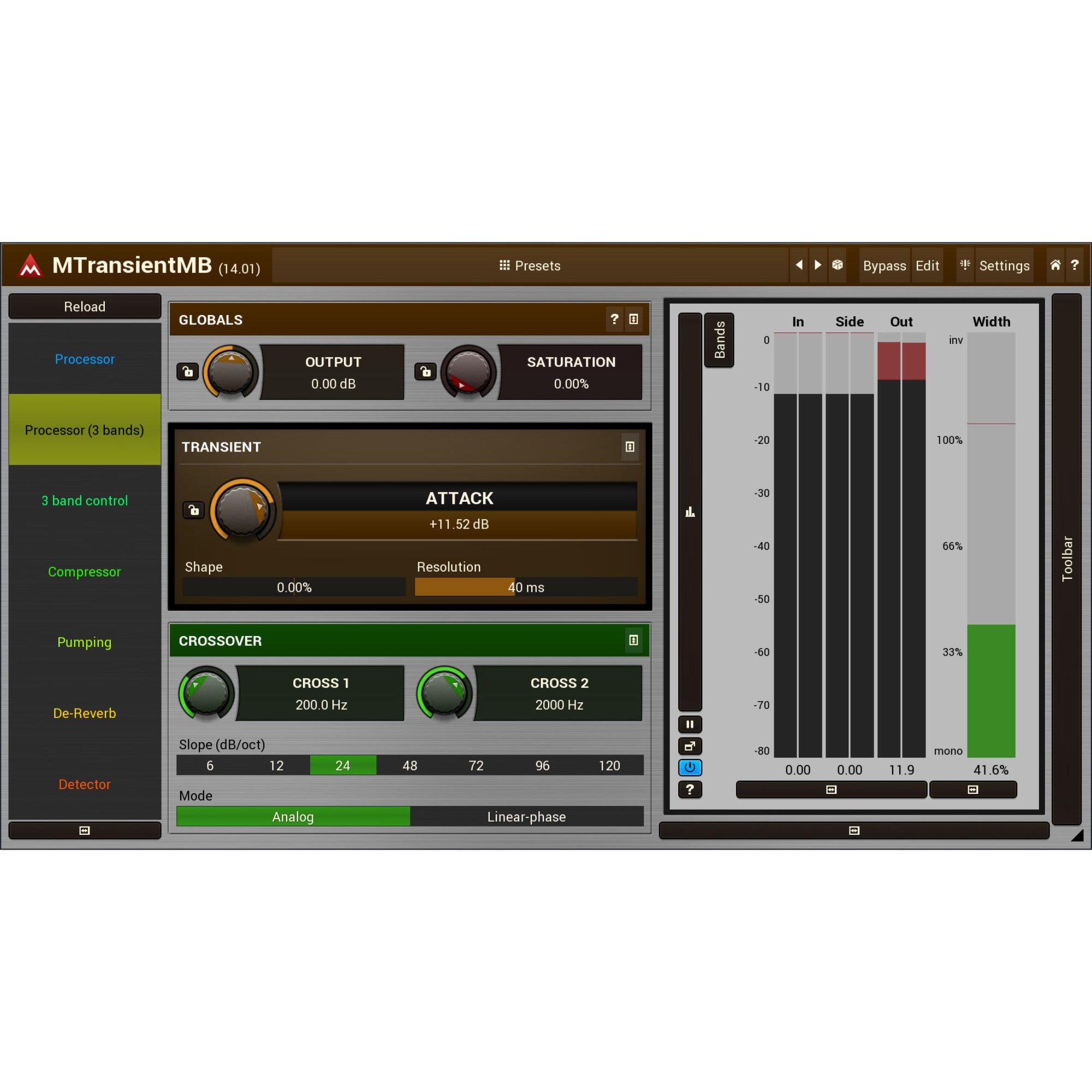The width and height of the screenshot is (1092, 1092).
Task: Go to previous preset arrow
Action: tap(799, 264)
